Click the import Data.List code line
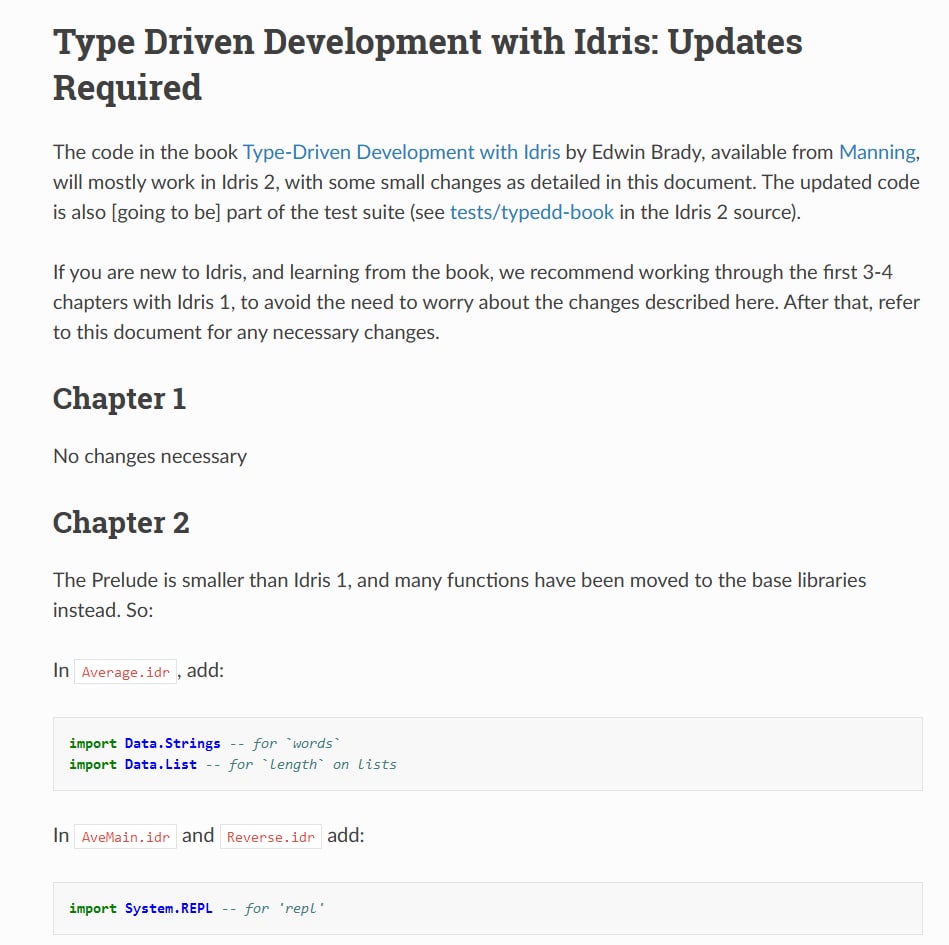This screenshot has height=945, width=949. [232, 764]
